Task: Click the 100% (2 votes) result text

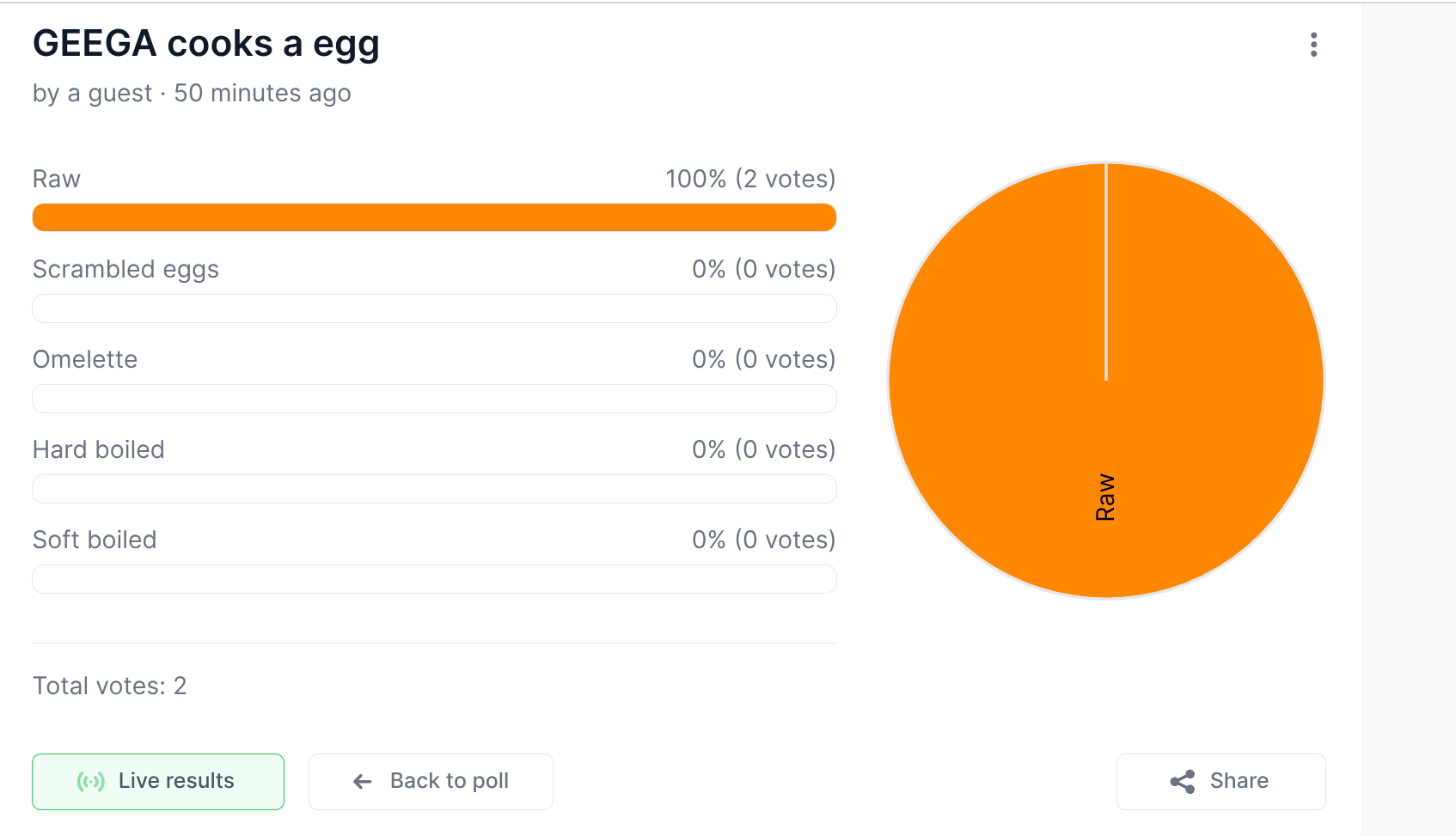Action: click(749, 179)
